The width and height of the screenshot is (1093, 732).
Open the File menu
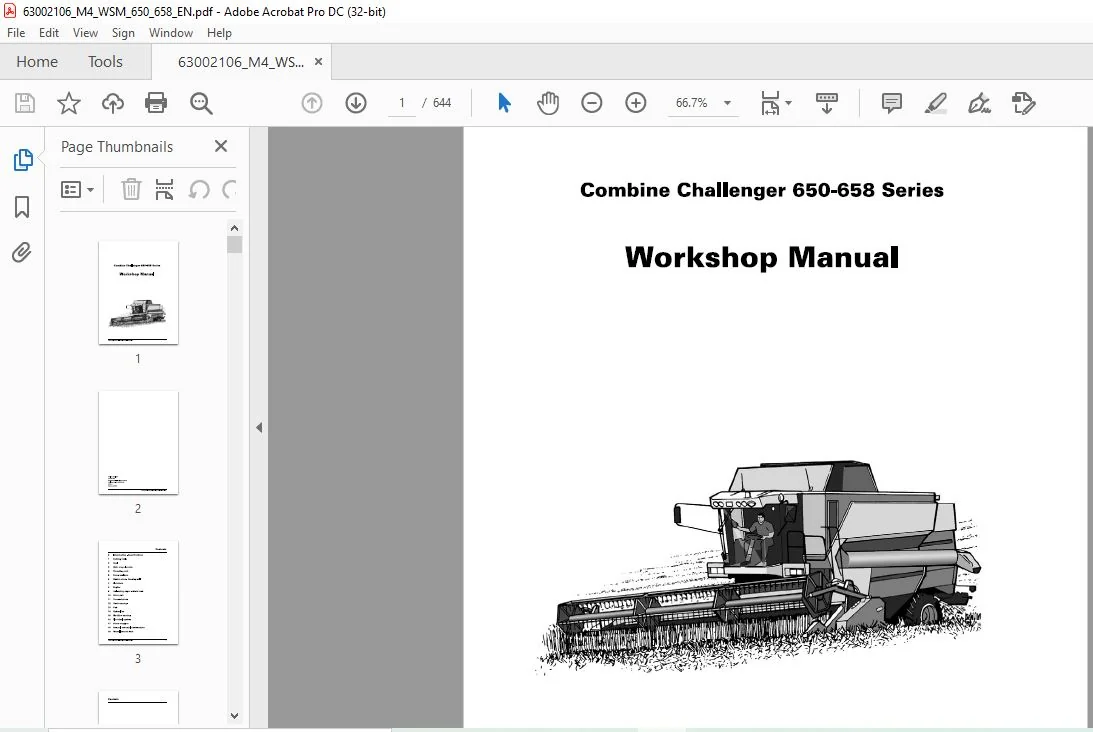click(x=16, y=33)
